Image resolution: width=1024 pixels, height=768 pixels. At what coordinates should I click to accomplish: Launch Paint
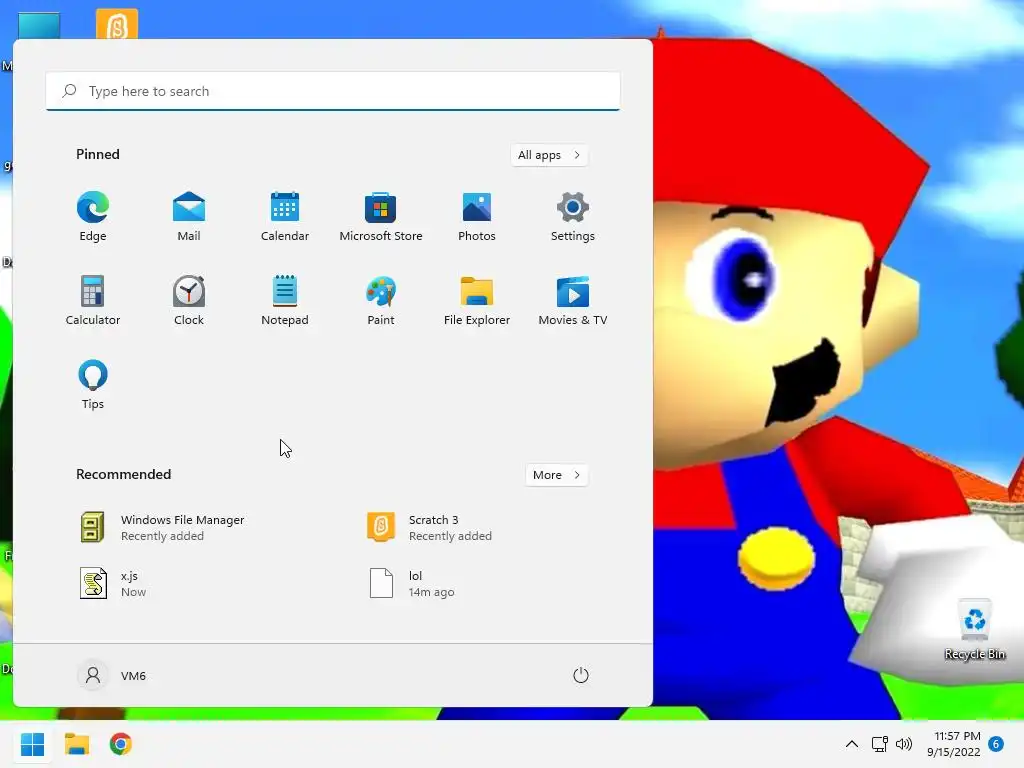(x=381, y=301)
